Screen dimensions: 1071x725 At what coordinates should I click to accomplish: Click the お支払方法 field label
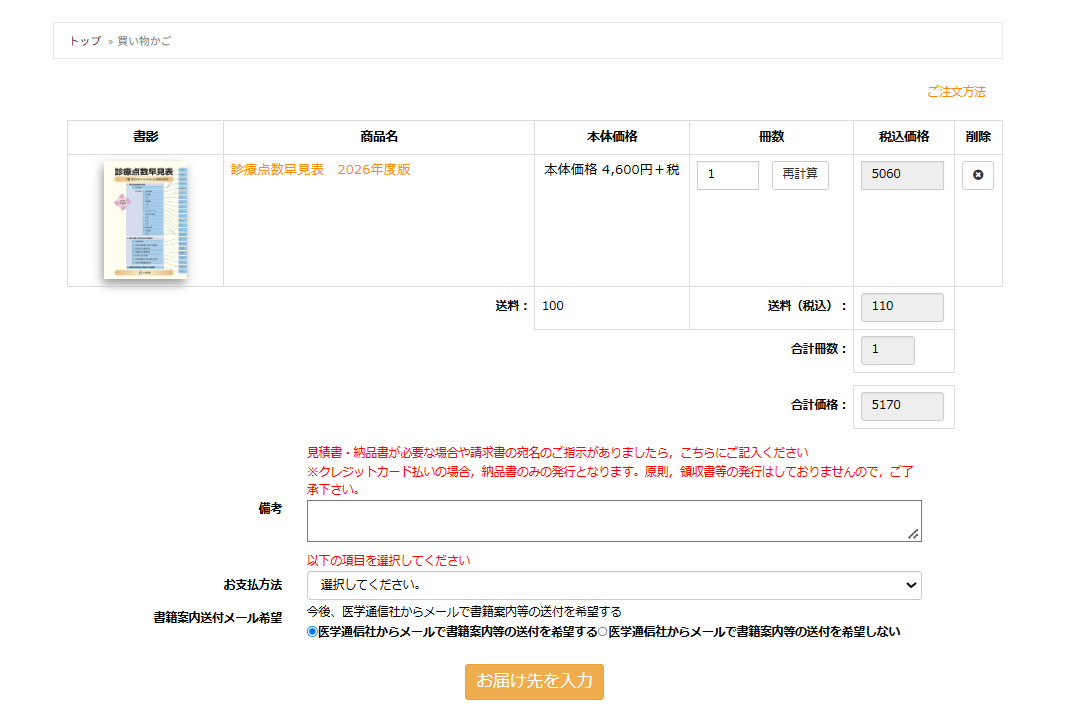pyautogui.click(x=253, y=585)
